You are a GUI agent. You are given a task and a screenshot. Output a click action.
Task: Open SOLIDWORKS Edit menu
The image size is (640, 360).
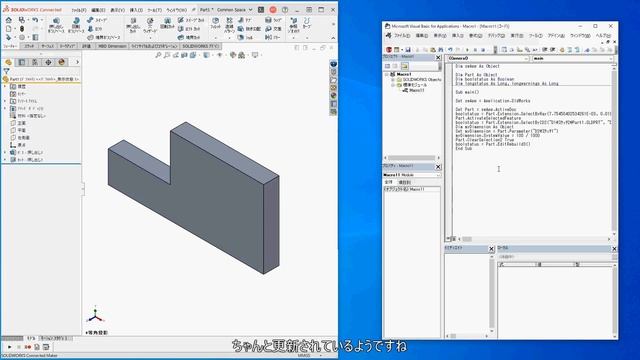(98, 10)
